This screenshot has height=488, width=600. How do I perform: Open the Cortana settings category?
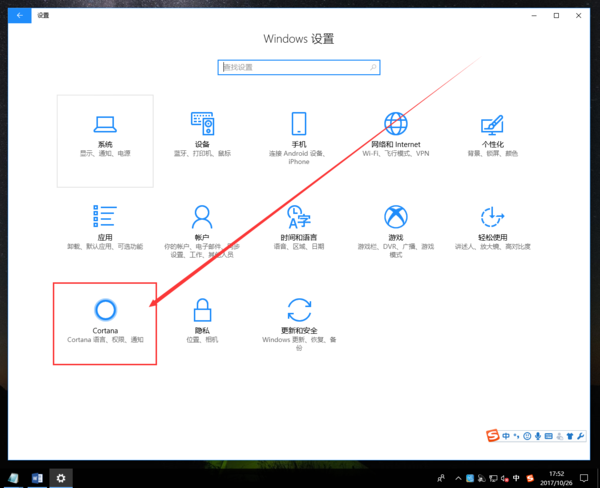click(105, 324)
